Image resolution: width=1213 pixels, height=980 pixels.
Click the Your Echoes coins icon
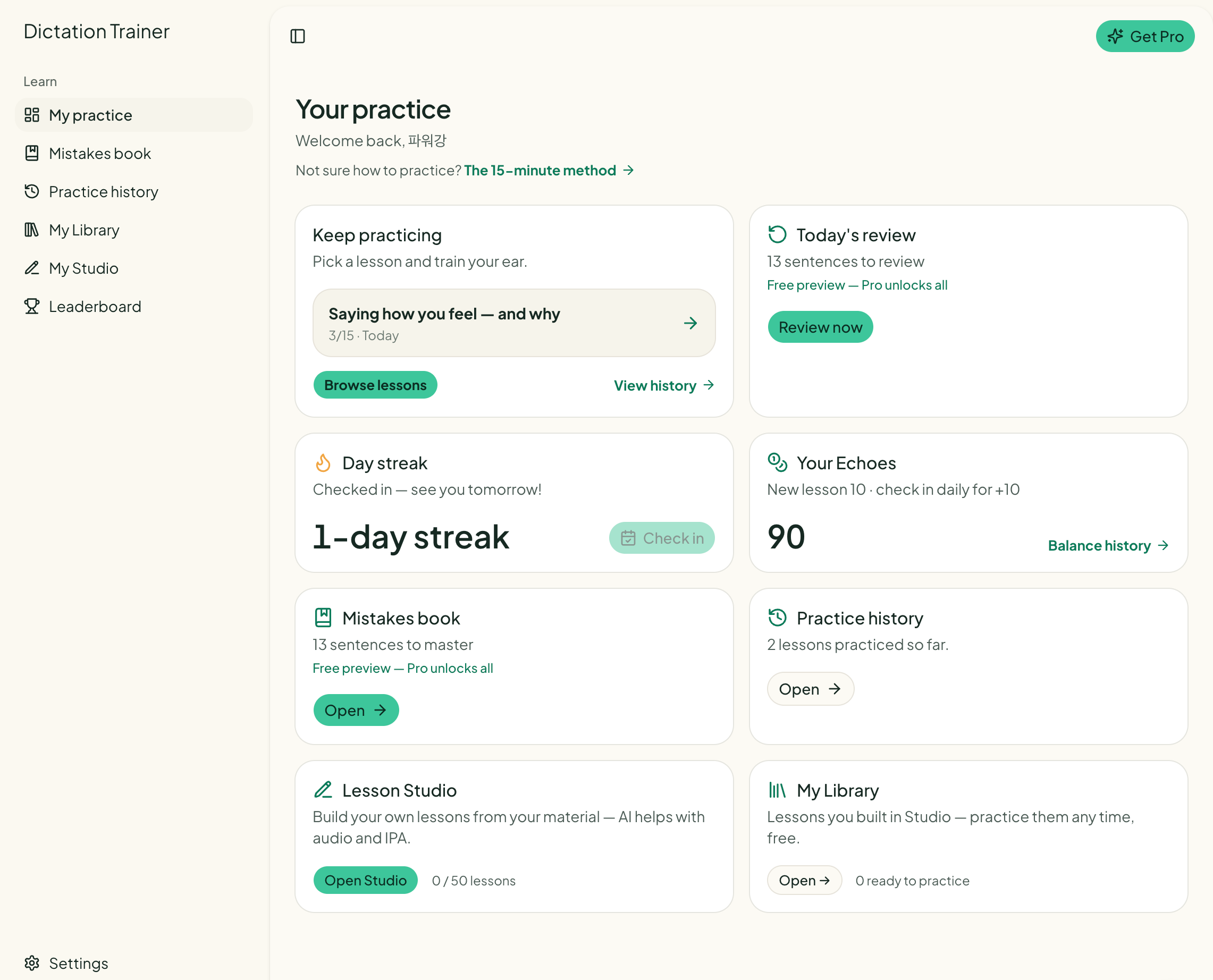[778, 462]
